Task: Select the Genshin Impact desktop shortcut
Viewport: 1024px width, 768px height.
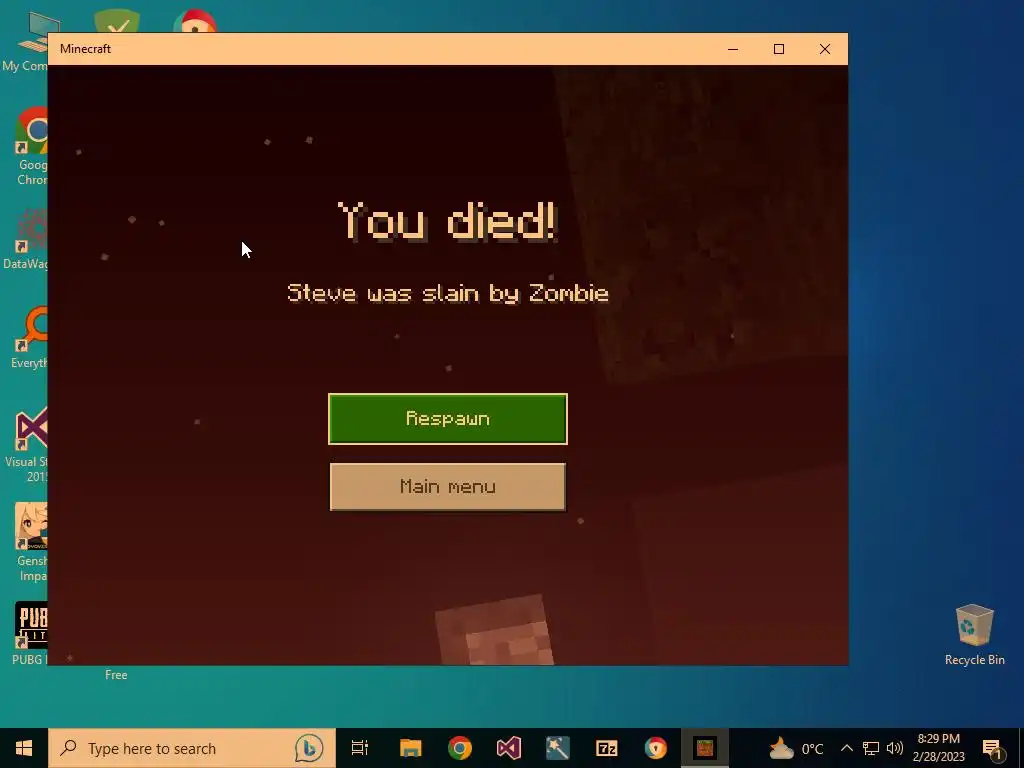Action: pyautogui.click(x=31, y=542)
